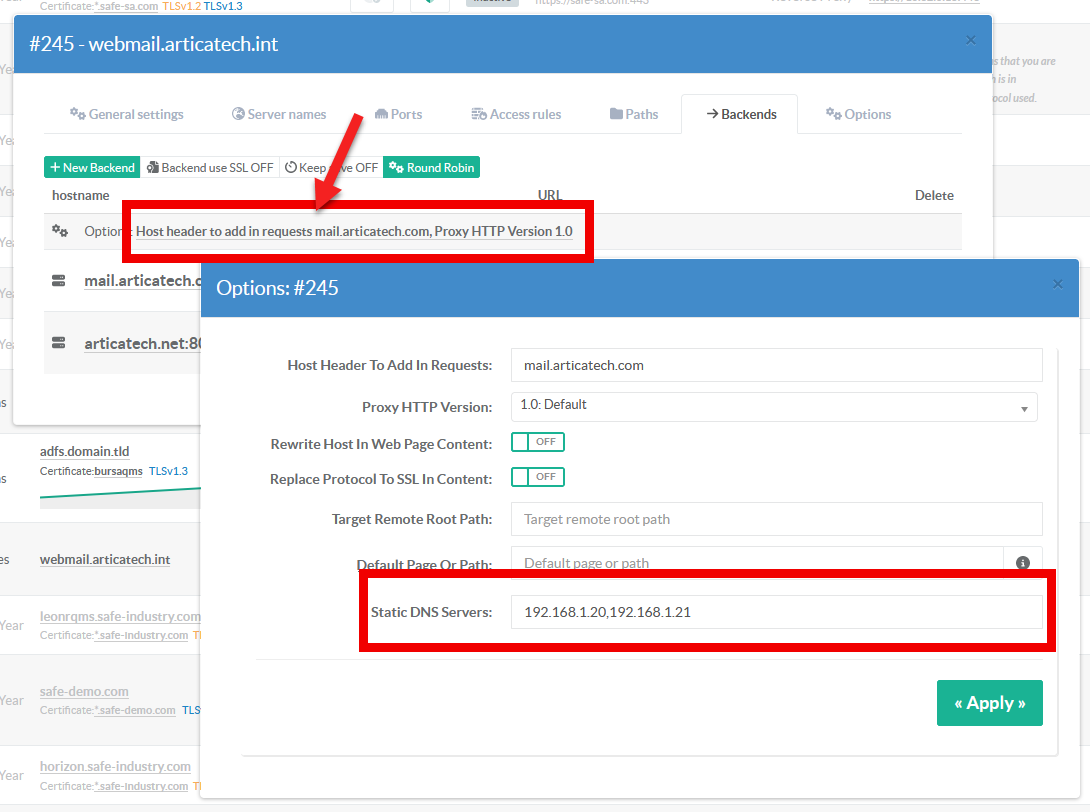
Task: Click the server icon beside mail.articatech backend
Action: [59, 281]
